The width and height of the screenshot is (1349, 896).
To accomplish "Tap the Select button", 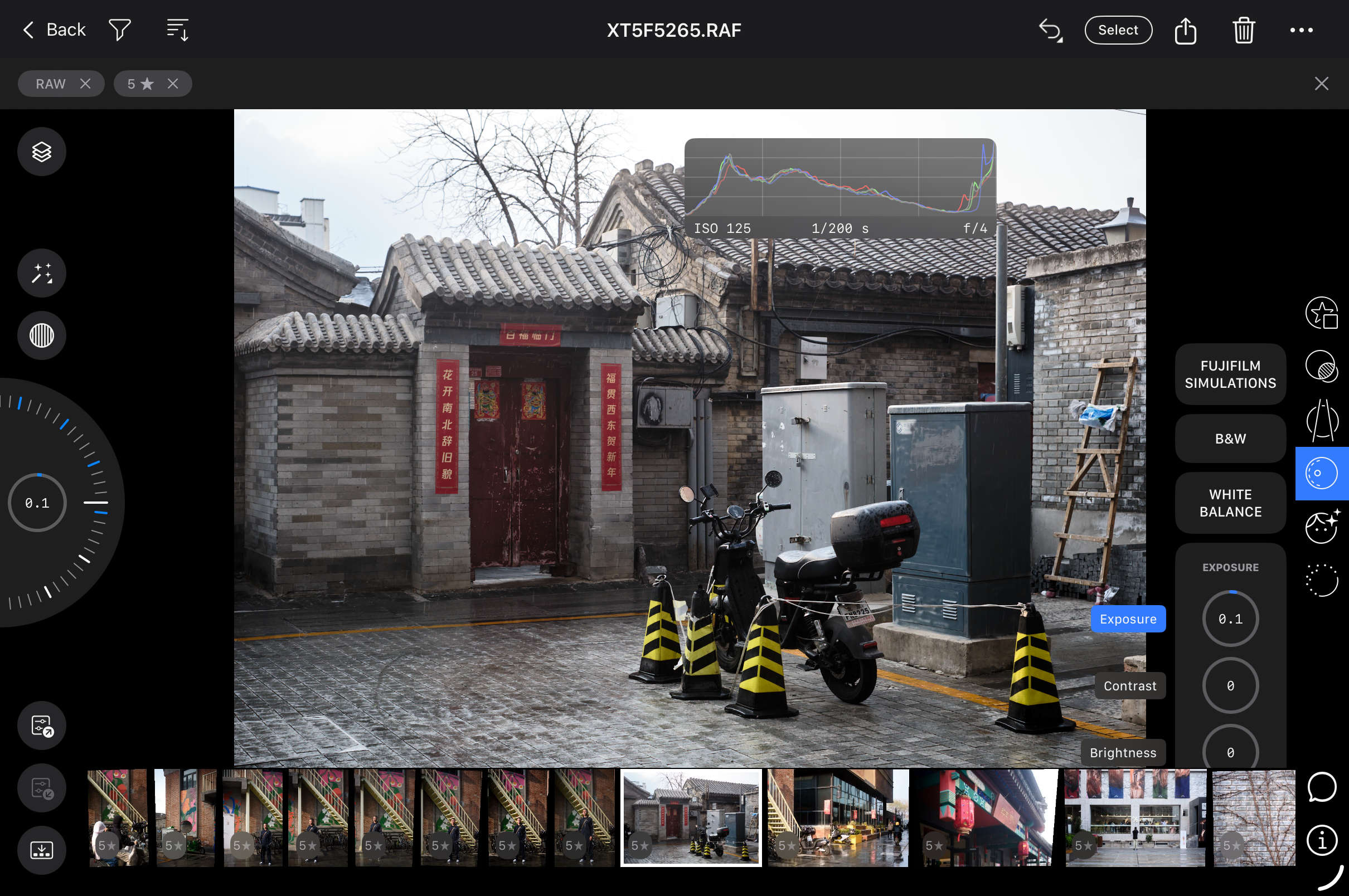I will [1118, 30].
